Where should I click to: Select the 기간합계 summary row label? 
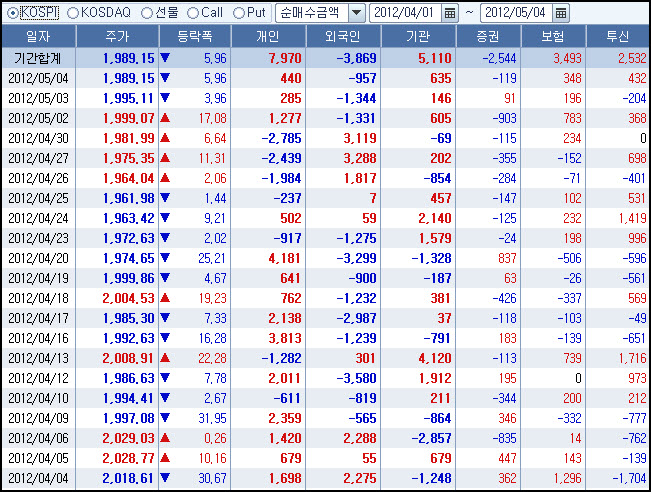(x=38, y=59)
